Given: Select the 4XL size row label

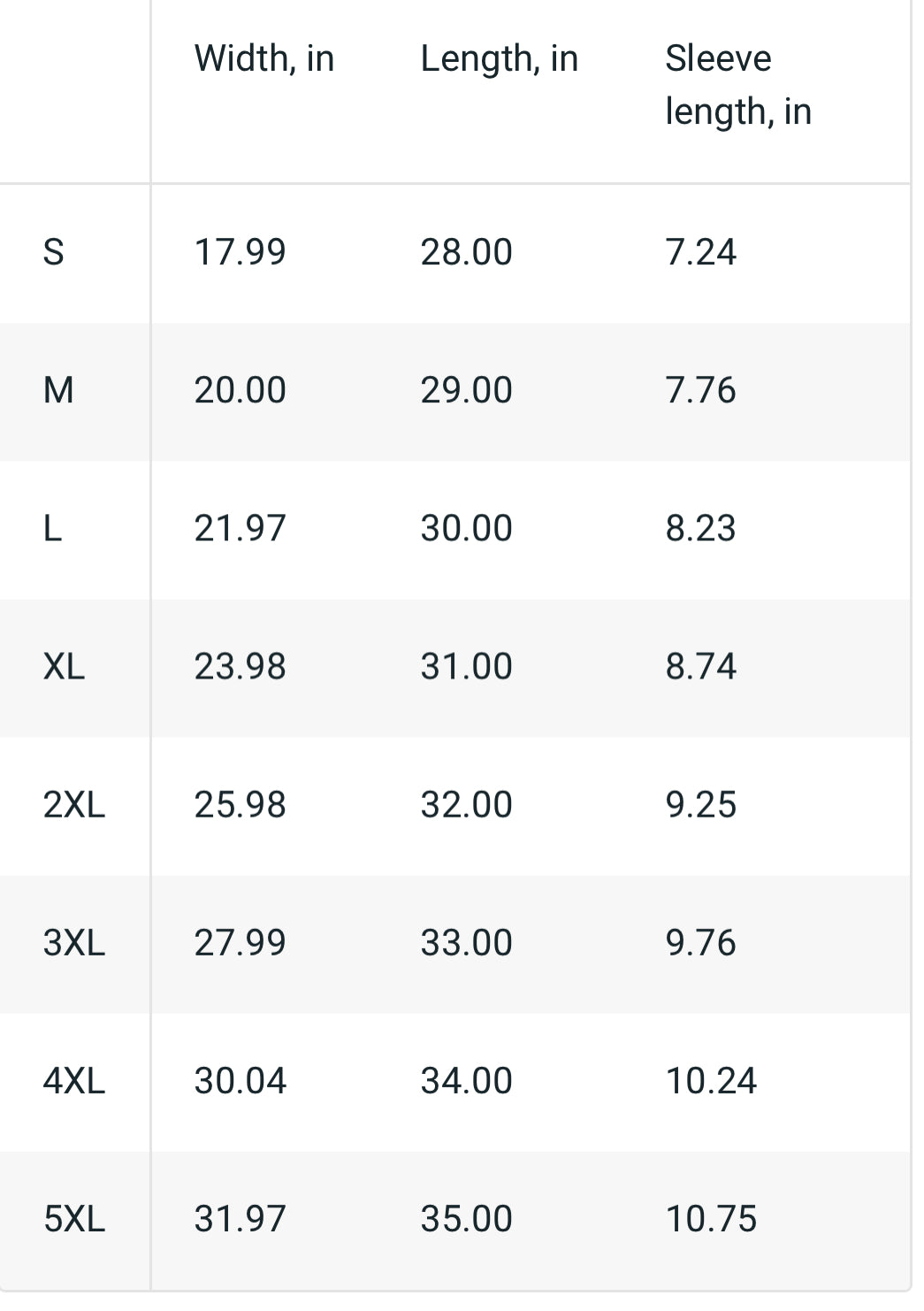Looking at the screenshot, I should click(74, 1080).
